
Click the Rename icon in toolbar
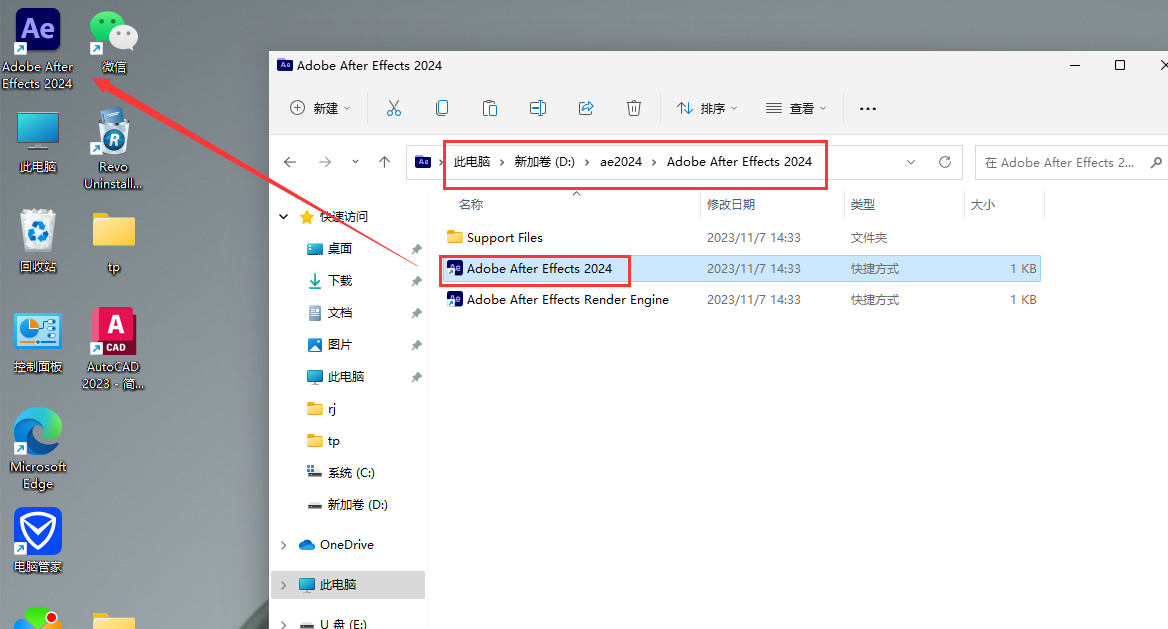[538, 108]
